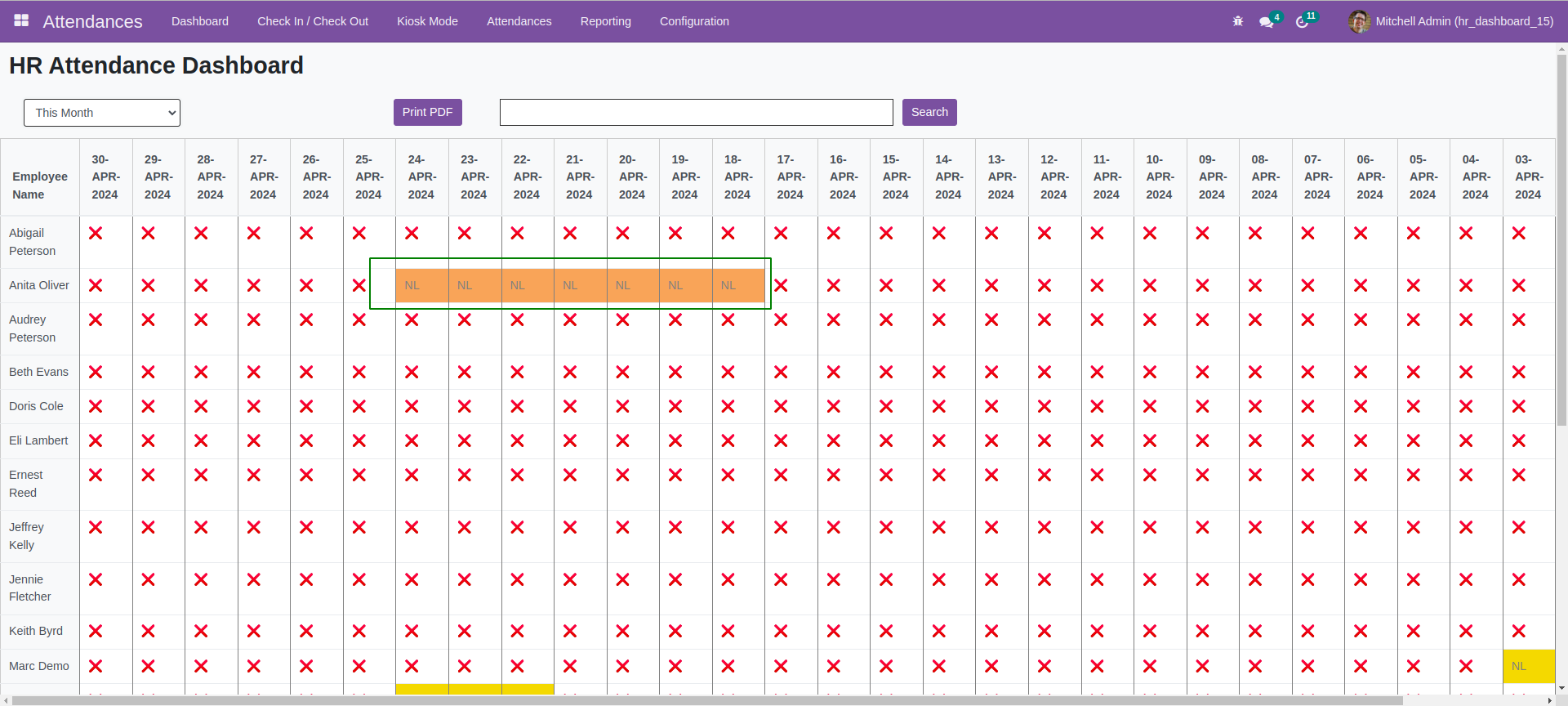The width and height of the screenshot is (1568, 706).
Task: Expand the This Month period dropdown
Action: point(102,113)
